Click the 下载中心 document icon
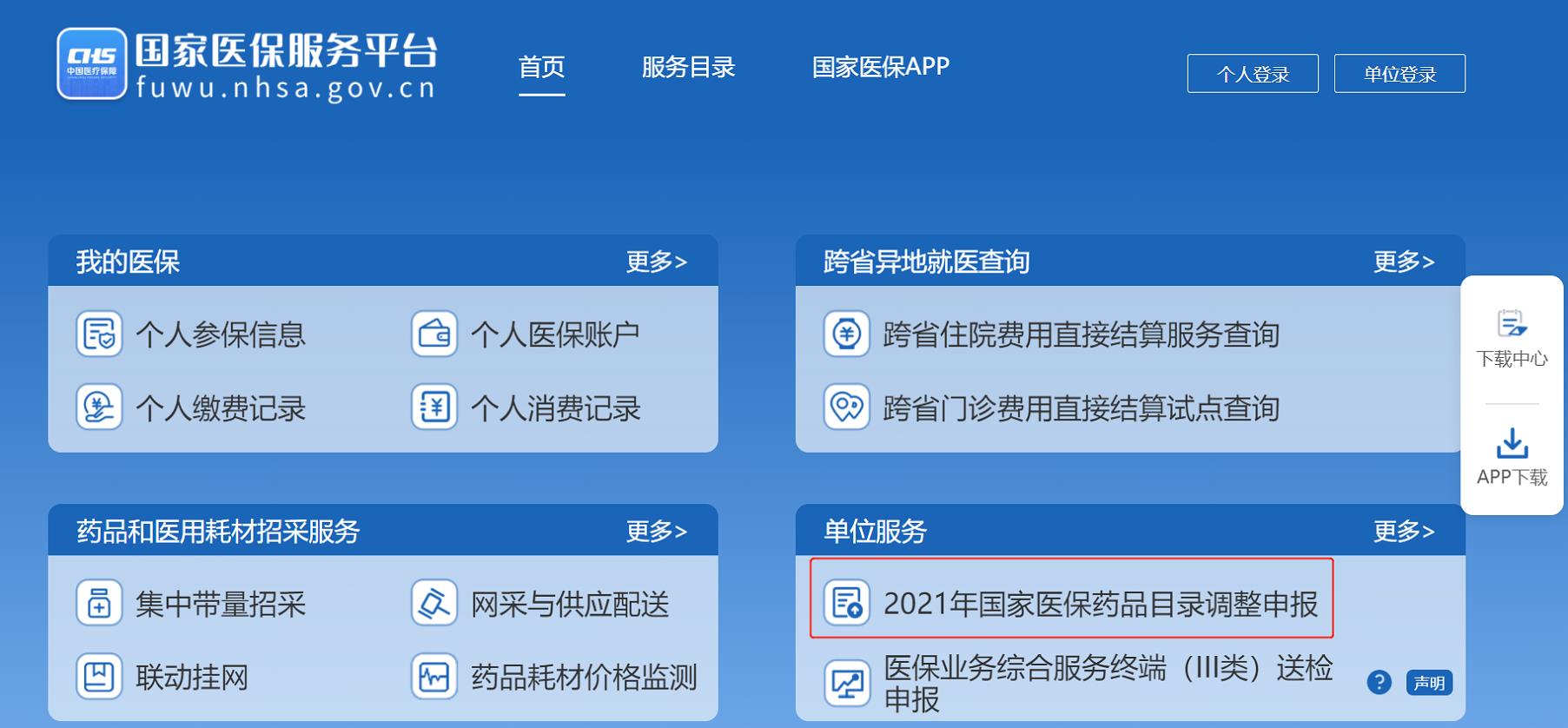Viewport: 1568px width, 728px height. [1512, 323]
